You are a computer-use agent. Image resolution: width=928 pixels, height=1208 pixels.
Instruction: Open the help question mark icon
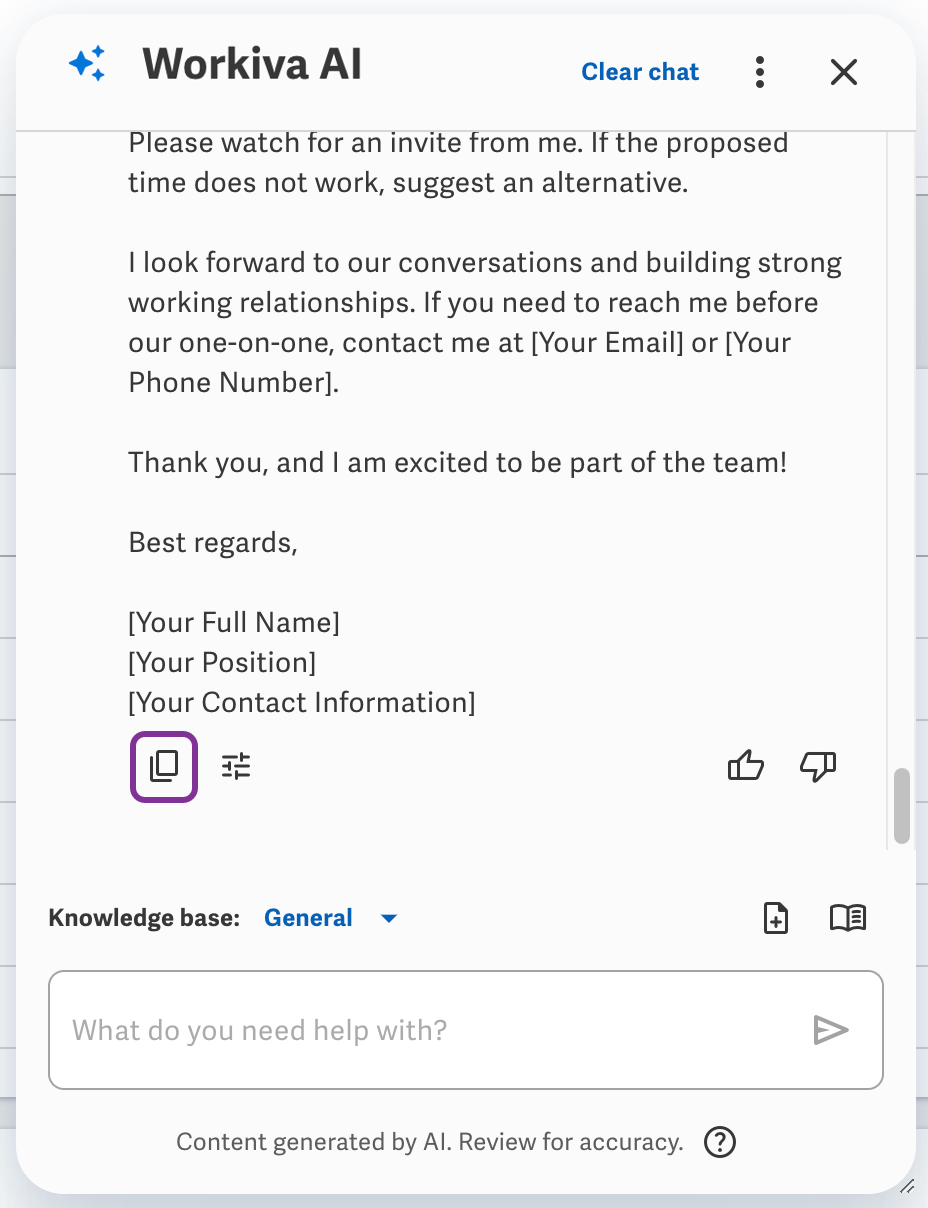pos(720,1142)
